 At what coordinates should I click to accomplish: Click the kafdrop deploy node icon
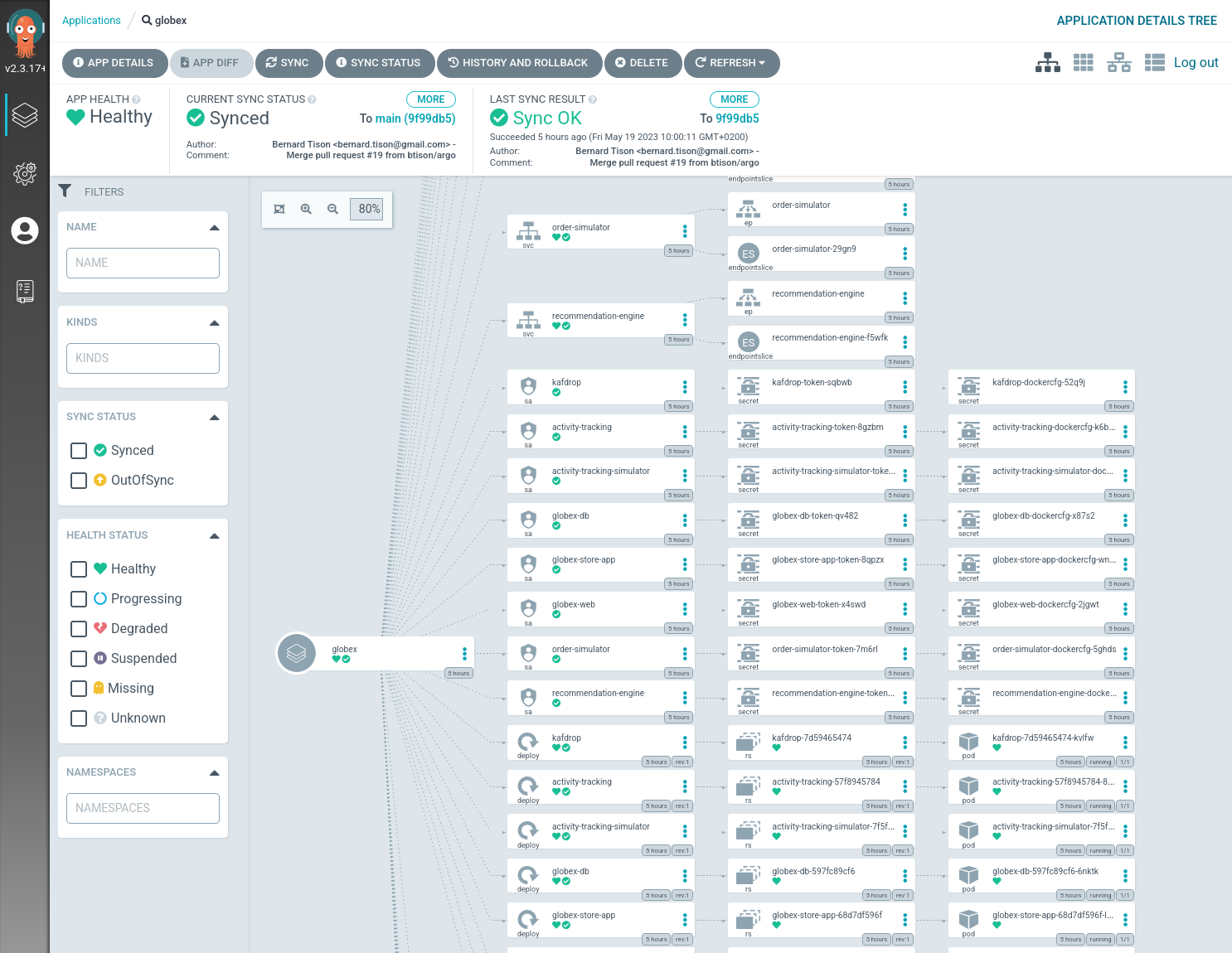click(x=528, y=741)
